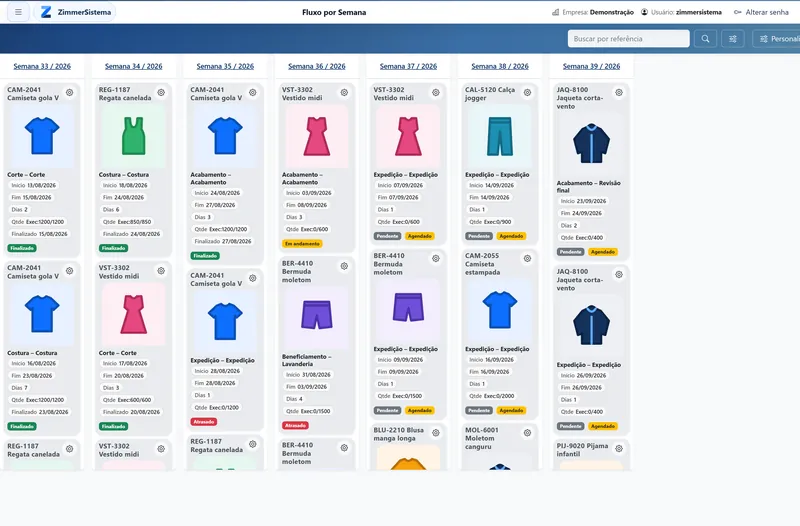800x526 pixels.
Task: Click the search magnifier button
Action: tap(705, 39)
